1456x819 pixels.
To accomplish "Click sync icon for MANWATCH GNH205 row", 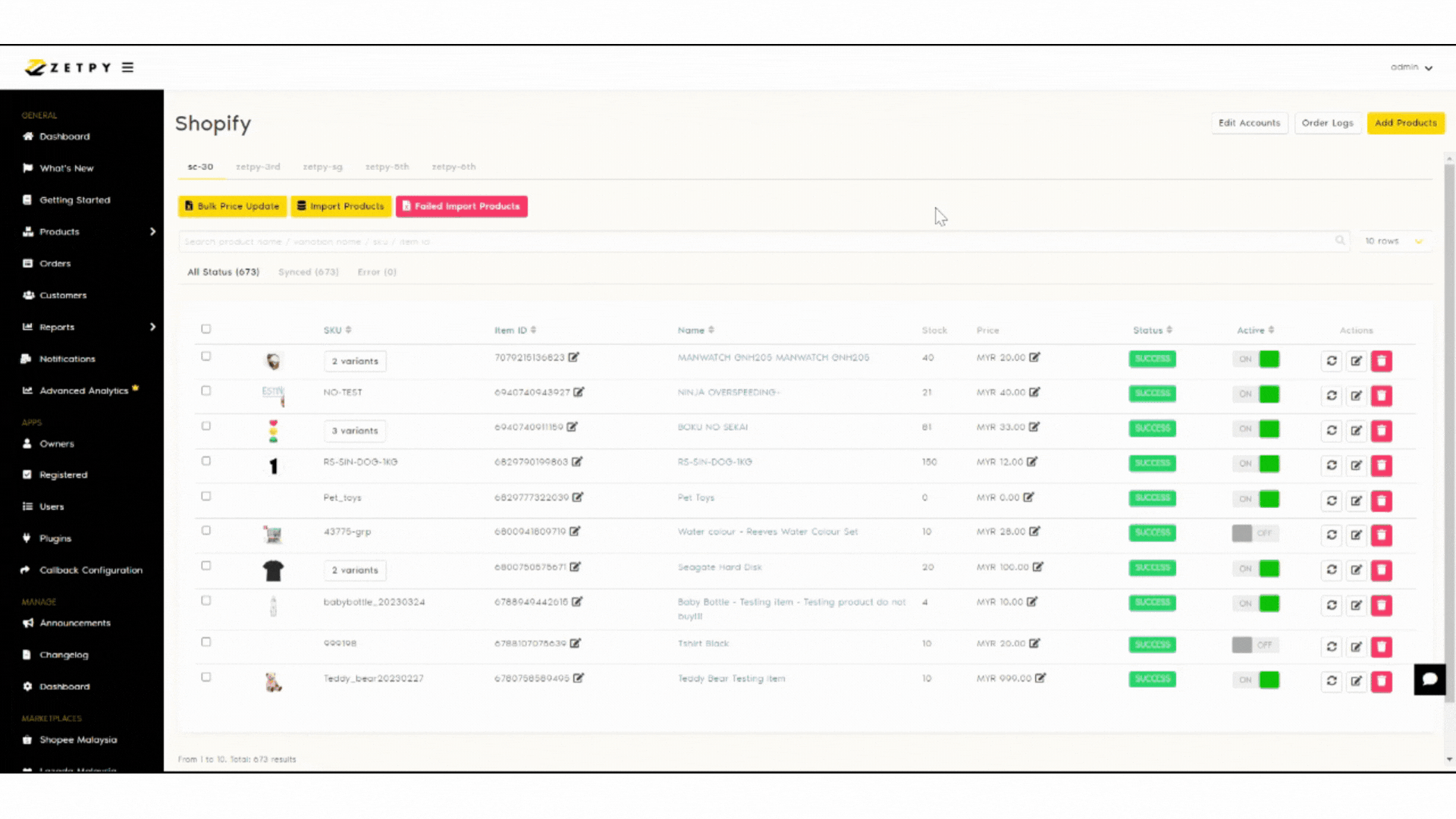I will (1332, 361).
